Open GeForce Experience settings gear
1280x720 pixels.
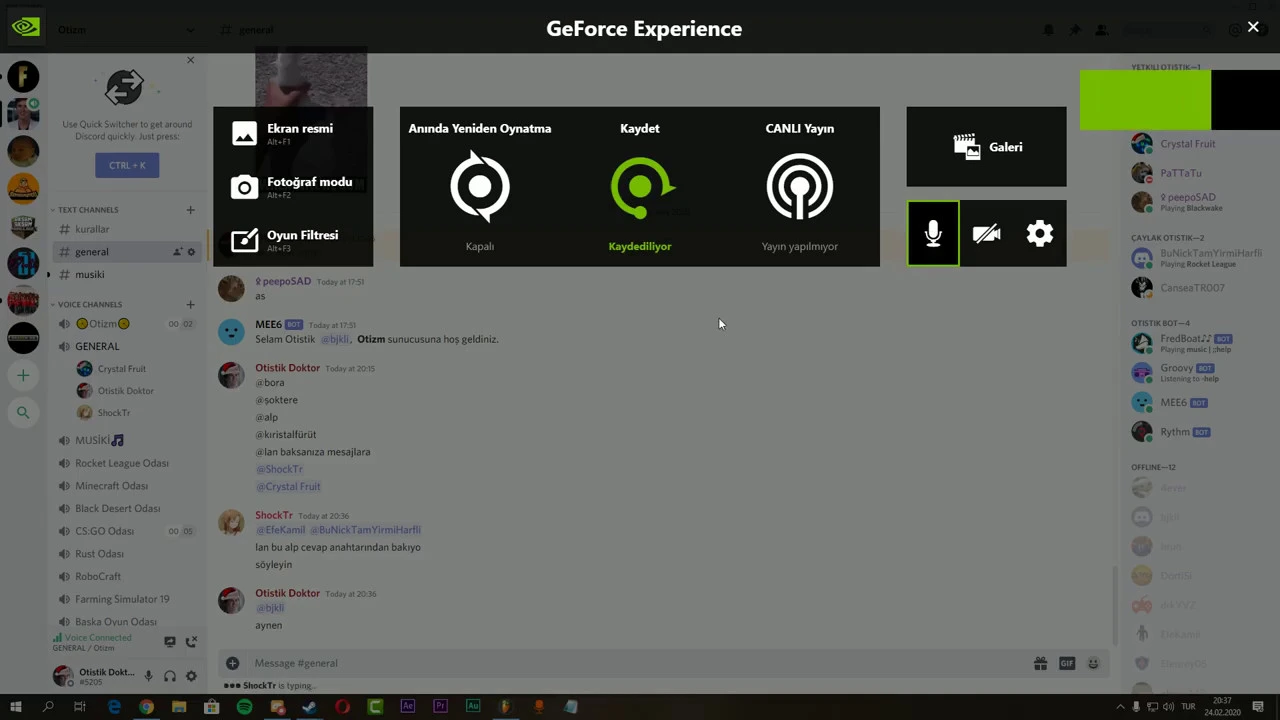click(1040, 234)
